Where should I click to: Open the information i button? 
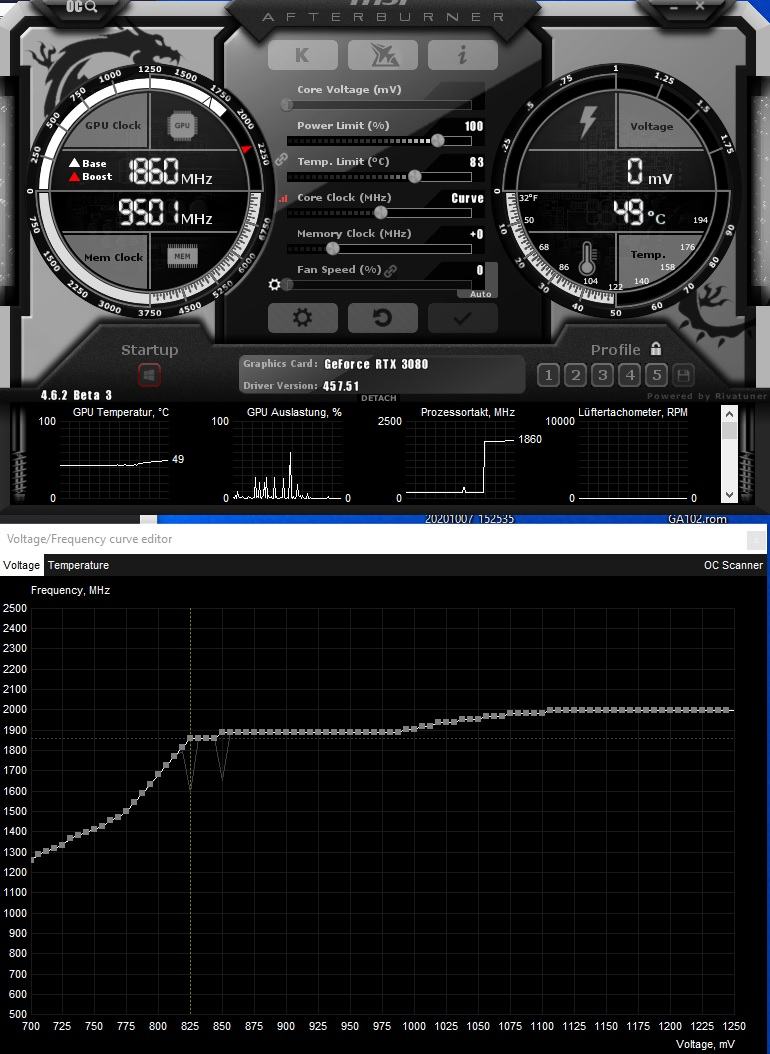462,55
